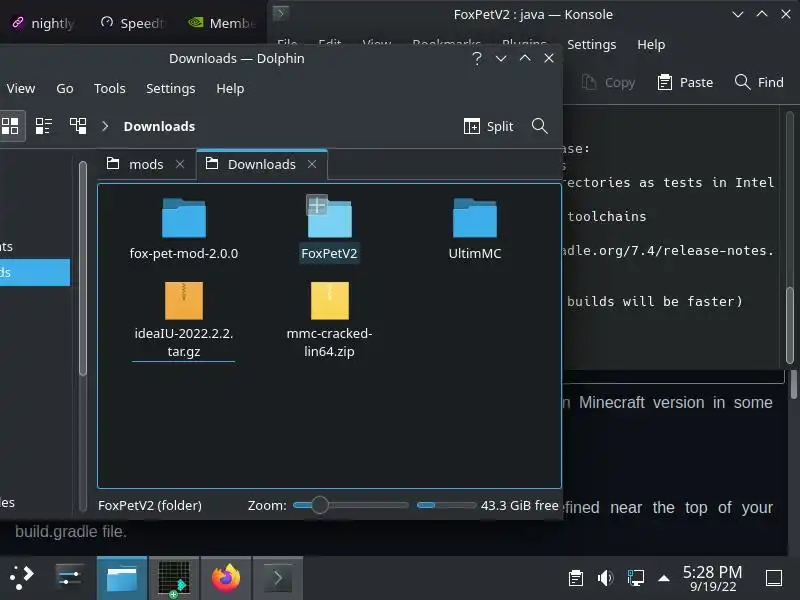Open the network connections tray icon

pyautogui.click(x=635, y=578)
